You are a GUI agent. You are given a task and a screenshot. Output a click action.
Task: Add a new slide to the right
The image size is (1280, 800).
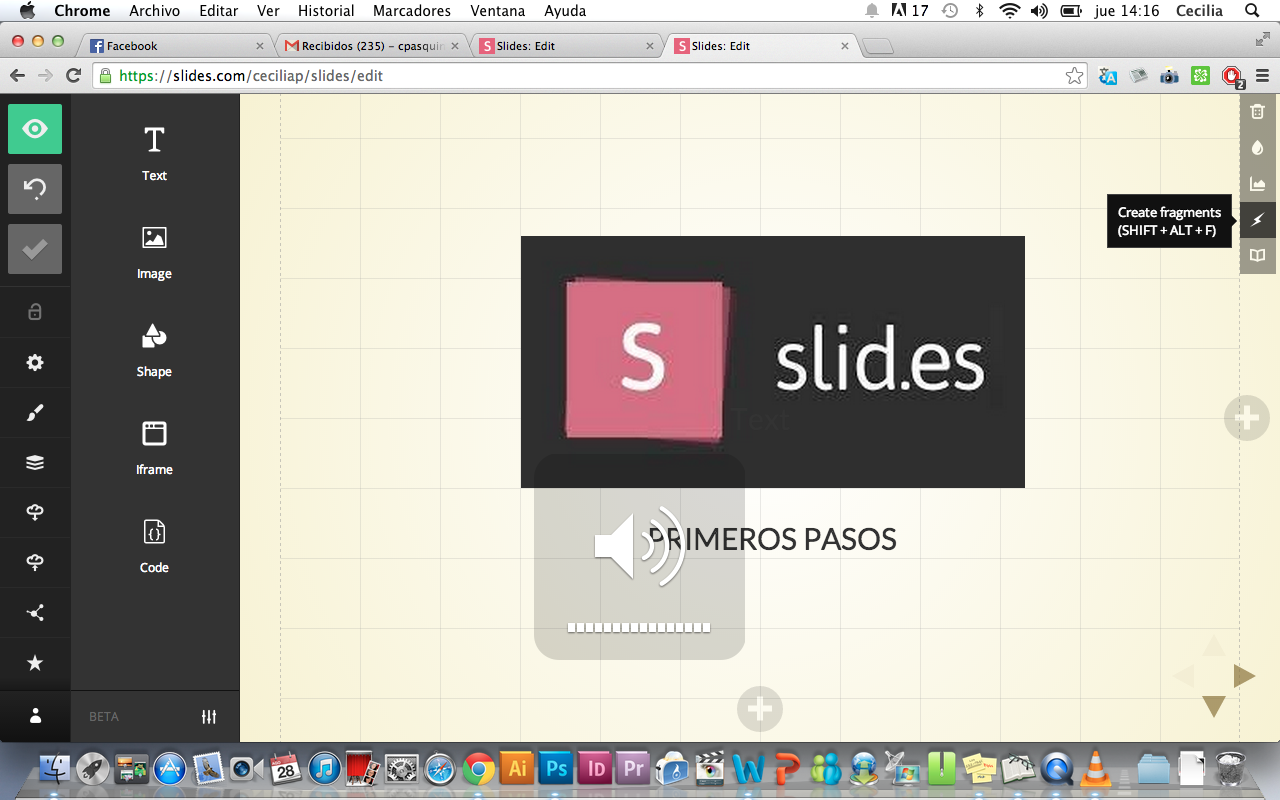pyautogui.click(x=1247, y=417)
